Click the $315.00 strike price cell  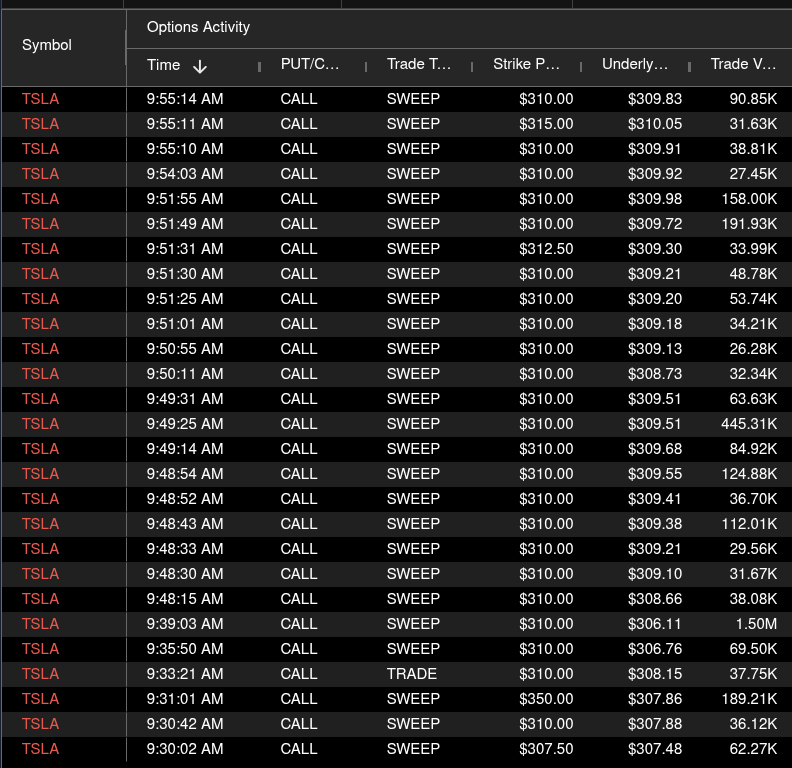pyautogui.click(x=546, y=124)
